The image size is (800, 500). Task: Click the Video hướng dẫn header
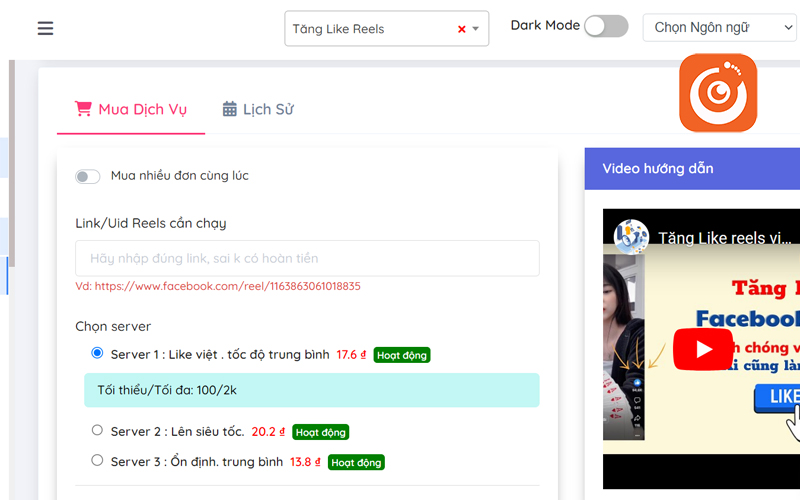coord(692,169)
